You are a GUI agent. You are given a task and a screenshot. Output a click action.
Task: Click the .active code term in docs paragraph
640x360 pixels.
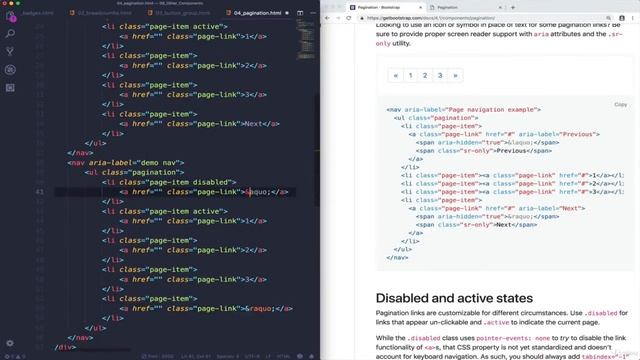coord(496,322)
